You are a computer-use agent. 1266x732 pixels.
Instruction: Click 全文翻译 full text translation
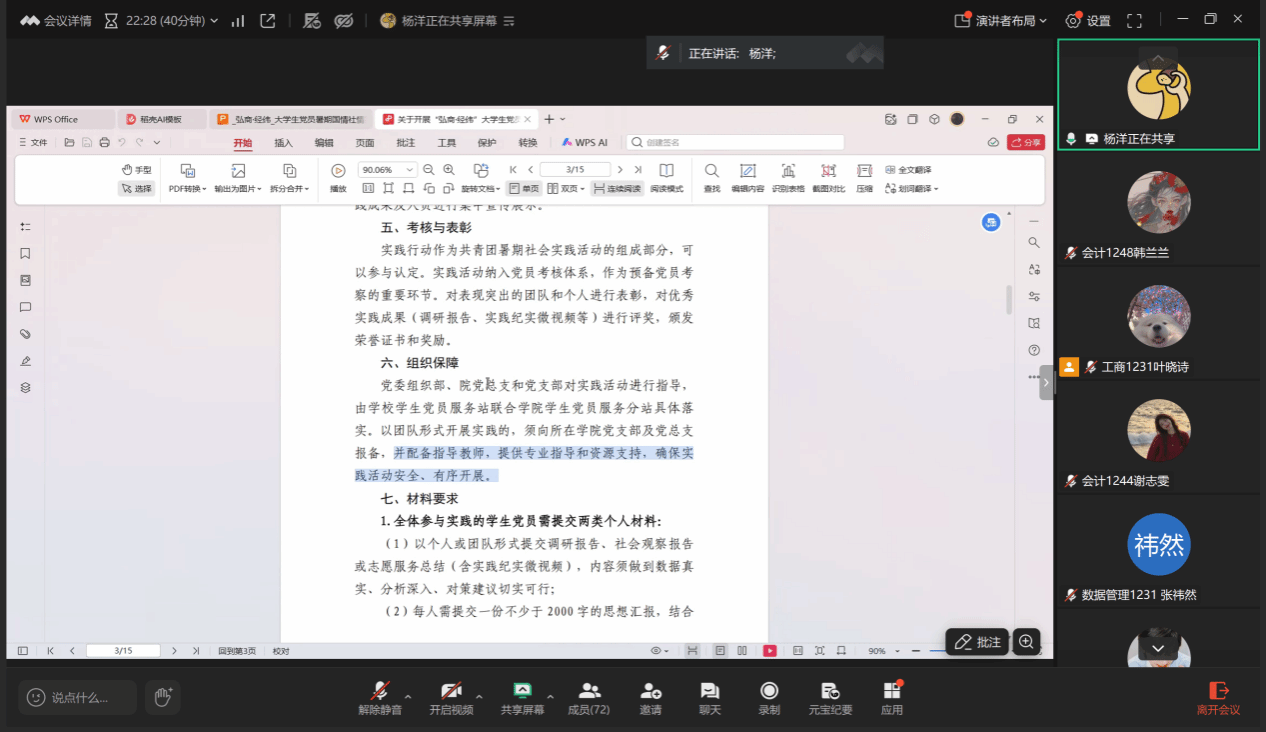pos(908,170)
